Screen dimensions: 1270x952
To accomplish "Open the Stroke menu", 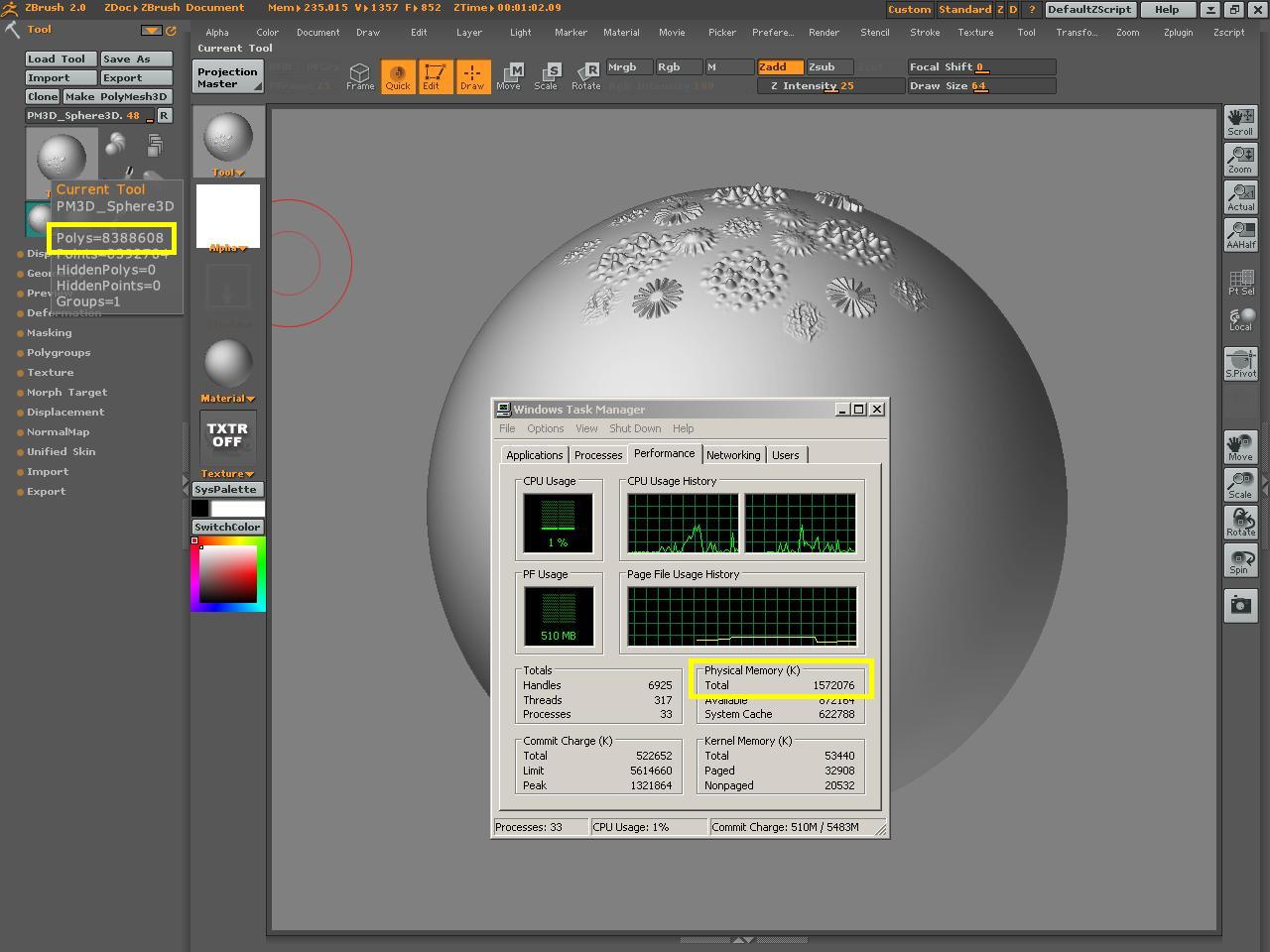I will (925, 33).
